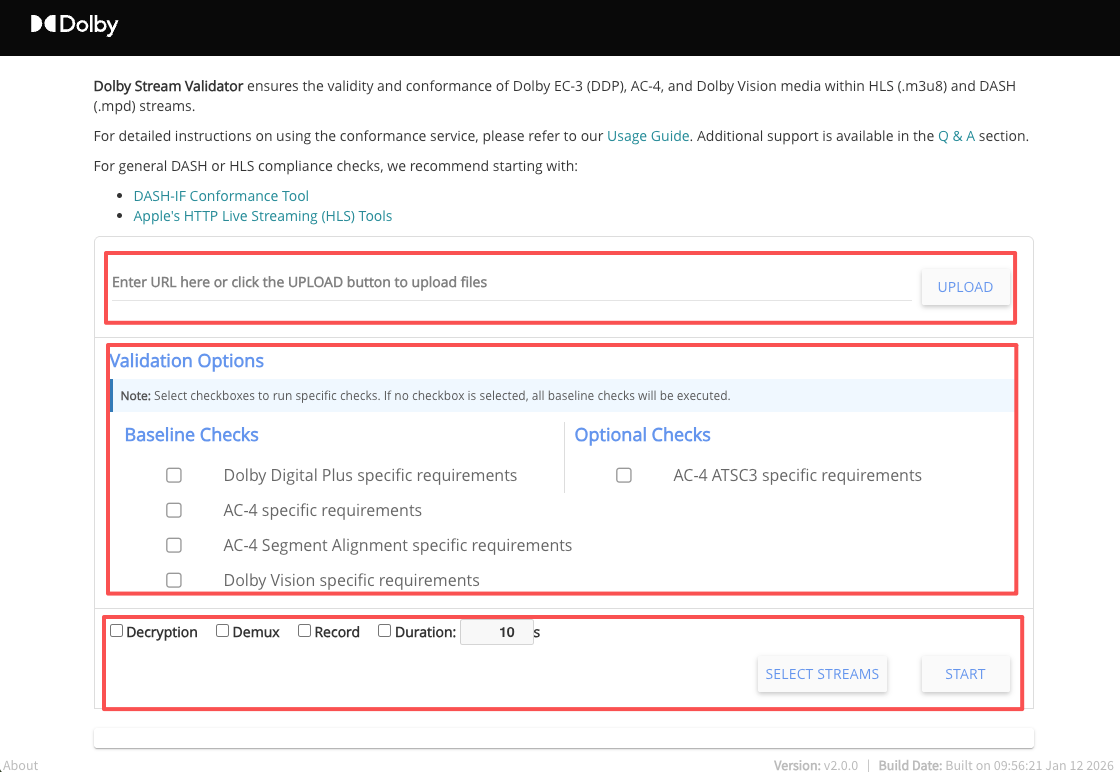Select Dolby Vision specific requirements checkbox
Image resolution: width=1120 pixels, height=772 pixels.
174,580
